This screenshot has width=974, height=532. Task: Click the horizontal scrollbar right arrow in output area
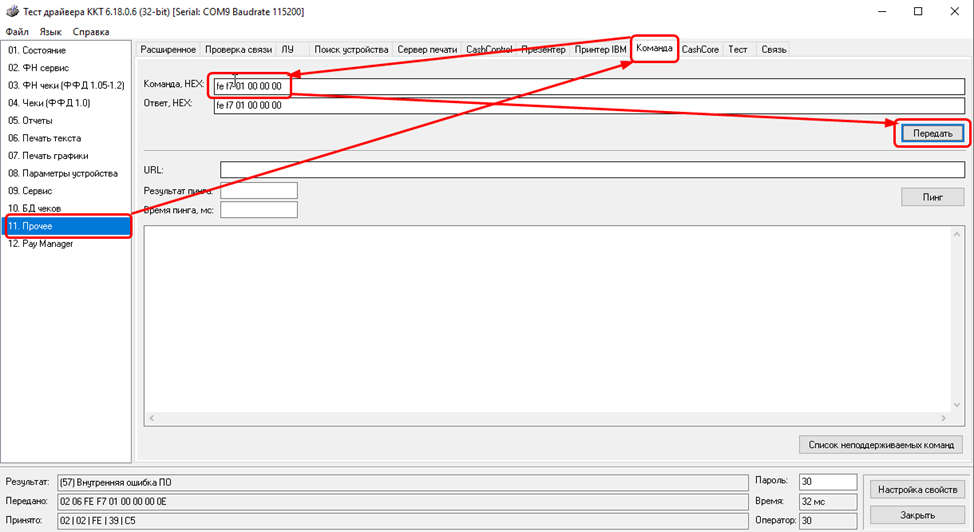pyautogui.click(x=943, y=418)
